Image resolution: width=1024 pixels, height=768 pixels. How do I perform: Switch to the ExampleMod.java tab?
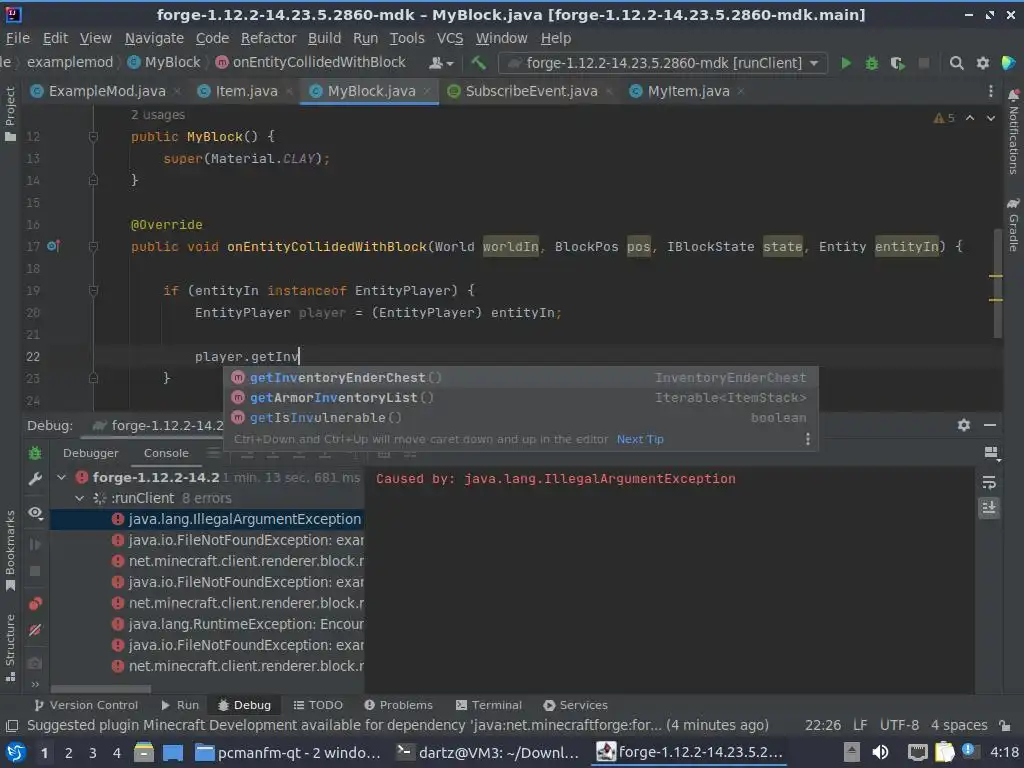(107, 91)
